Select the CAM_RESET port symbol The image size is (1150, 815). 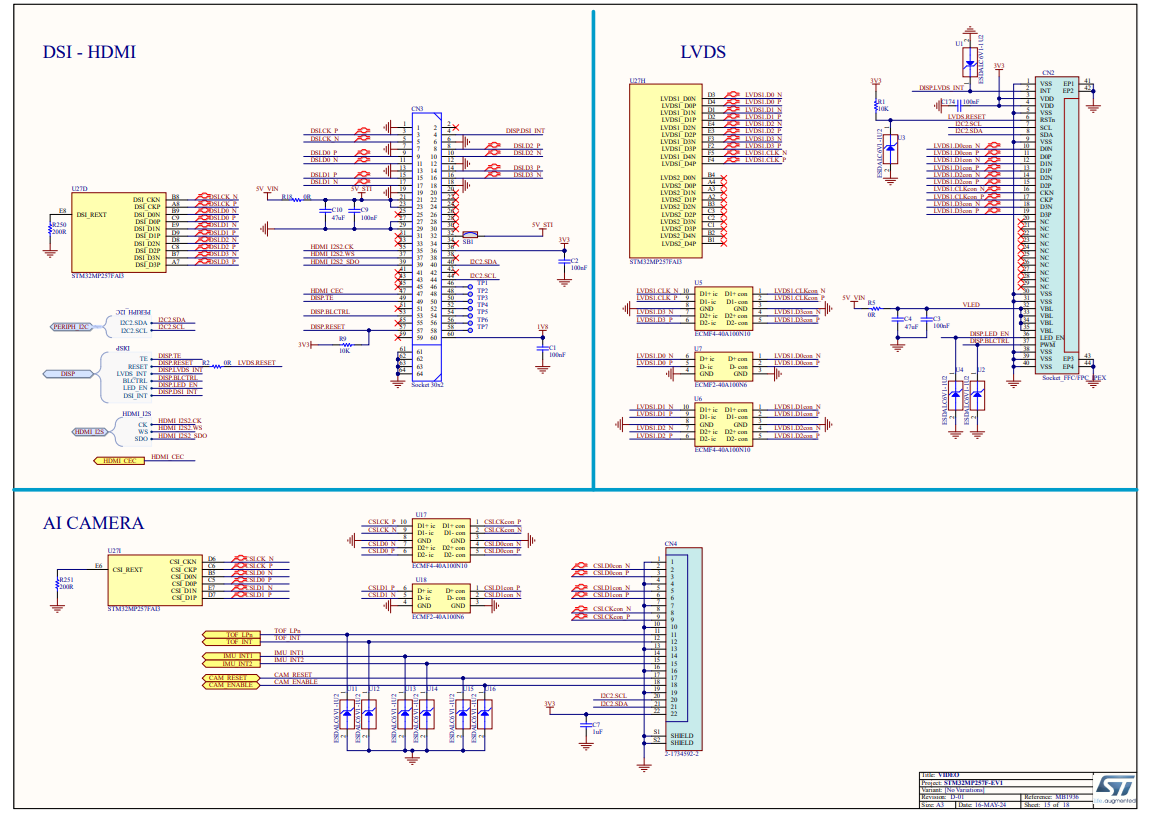tap(231, 678)
